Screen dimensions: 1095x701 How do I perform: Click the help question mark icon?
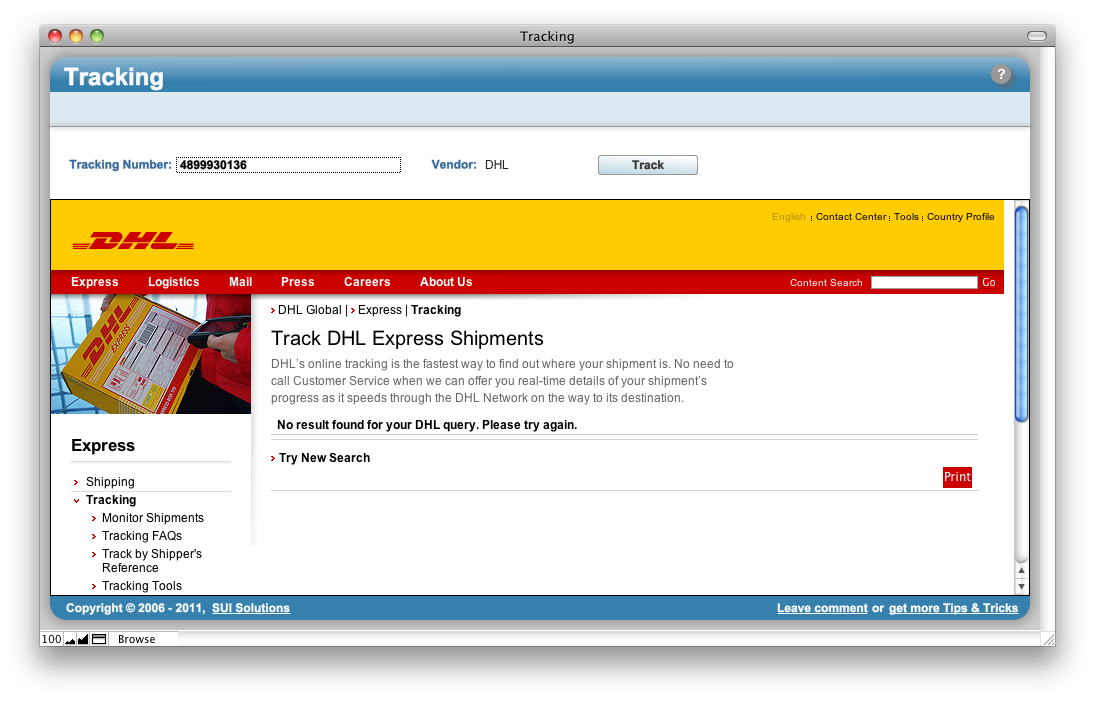pos(1001,75)
